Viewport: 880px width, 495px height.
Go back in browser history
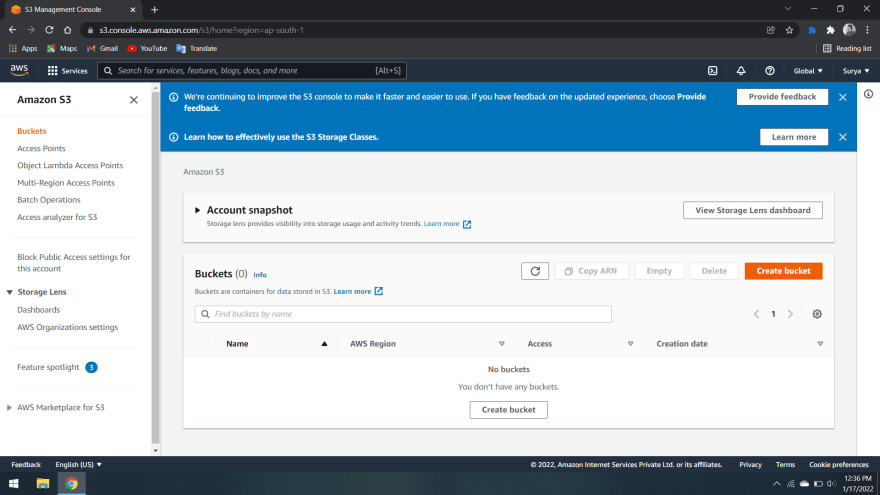[x=12, y=30]
